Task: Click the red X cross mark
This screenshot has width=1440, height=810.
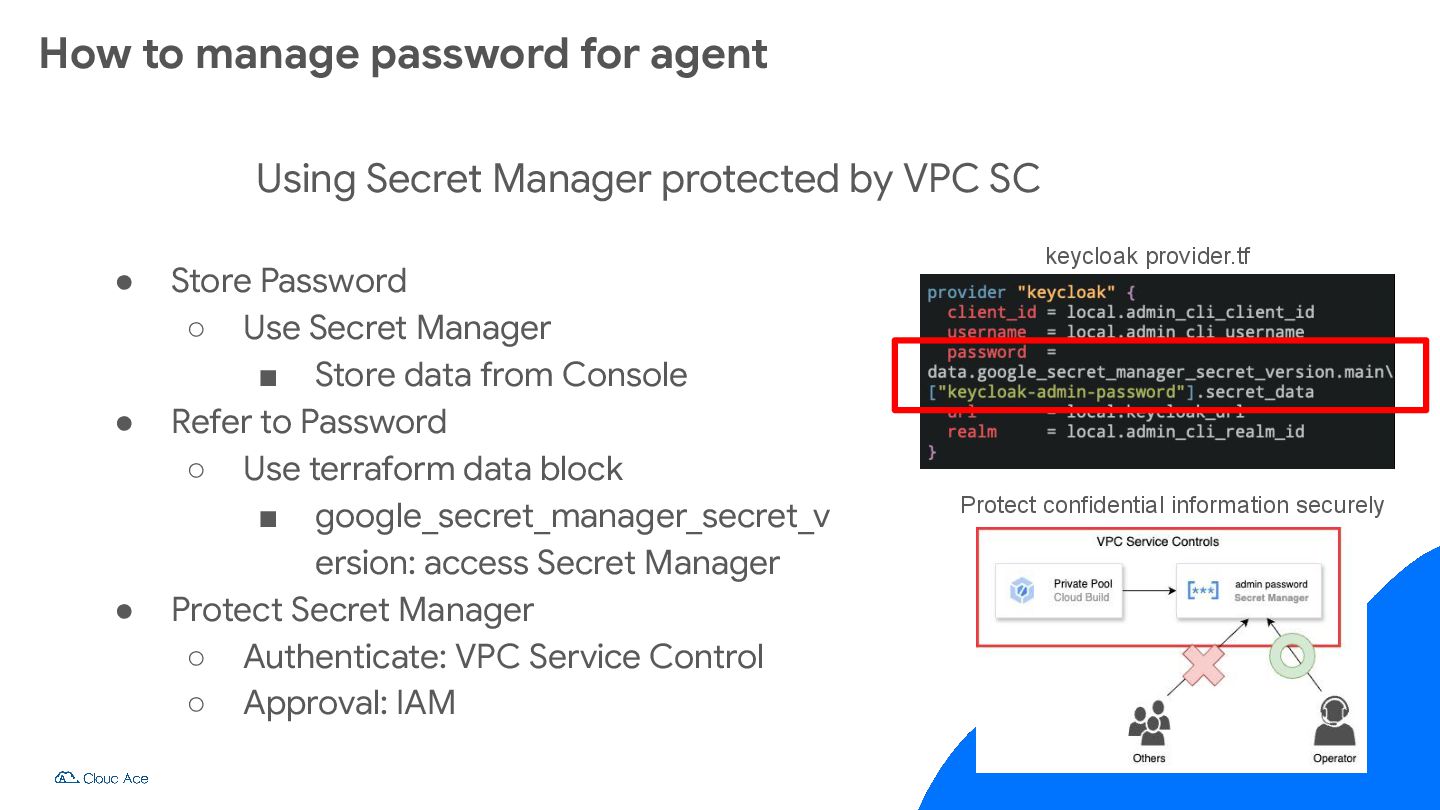Action: pyautogui.click(x=1204, y=664)
